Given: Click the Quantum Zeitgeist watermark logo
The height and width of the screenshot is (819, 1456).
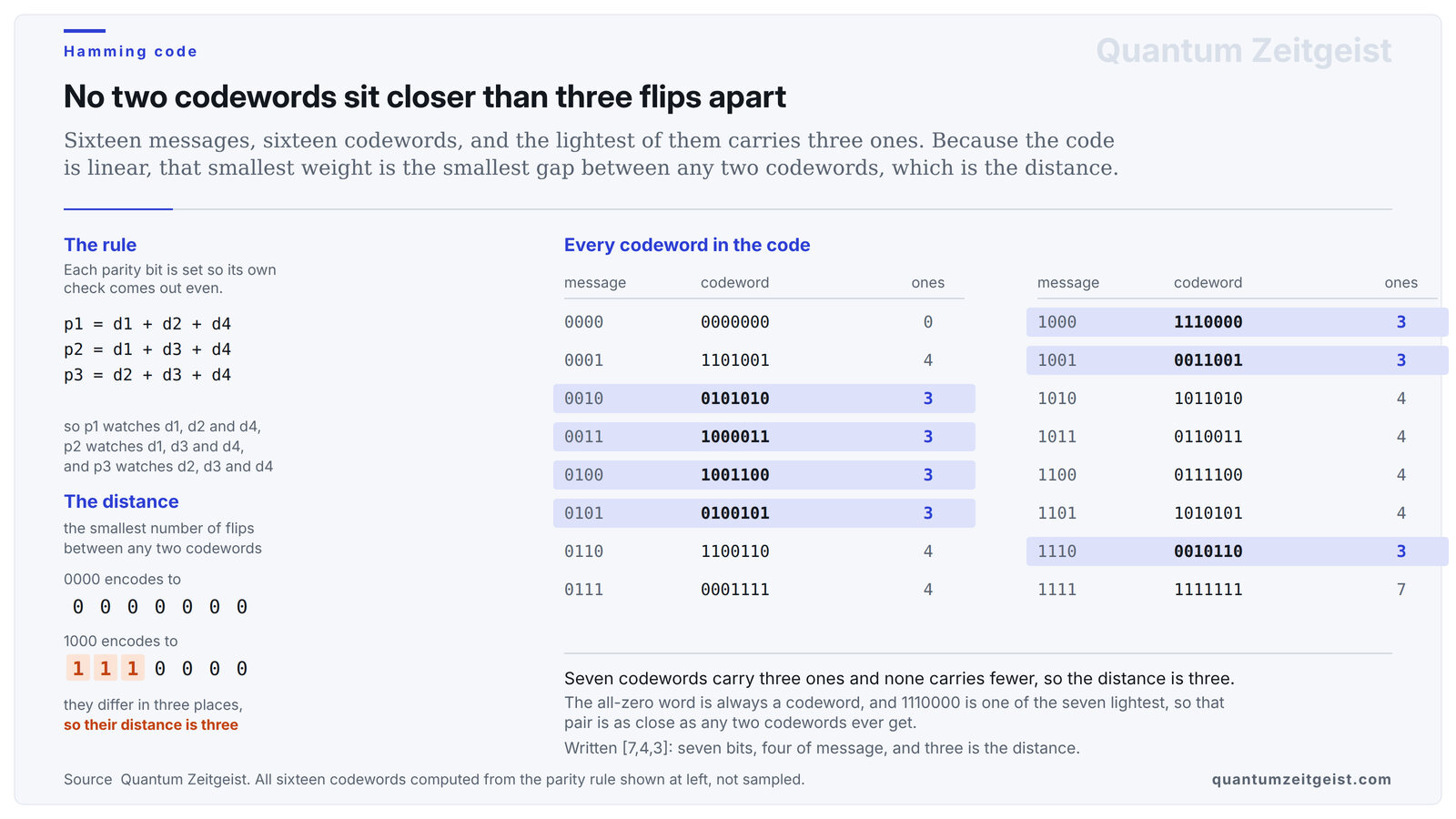Looking at the screenshot, I should [1243, 51].
